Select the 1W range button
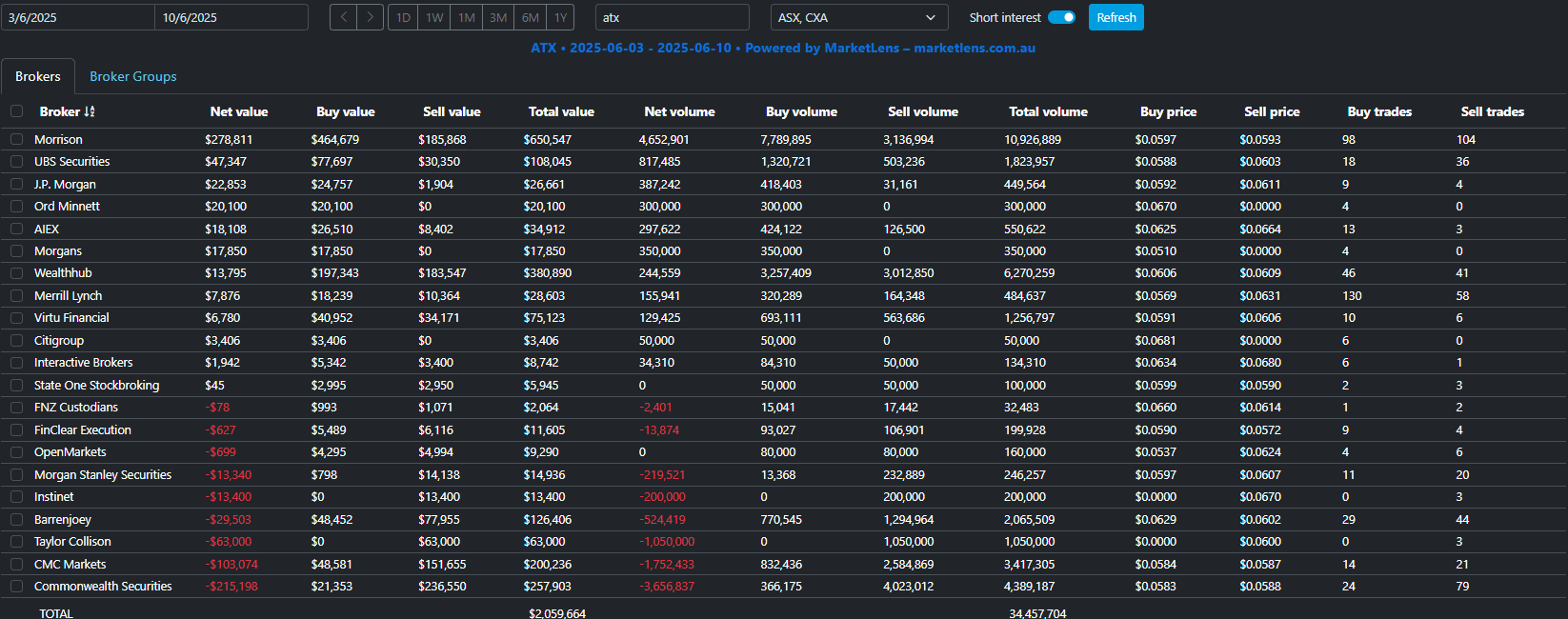 [x=434, y=17]
